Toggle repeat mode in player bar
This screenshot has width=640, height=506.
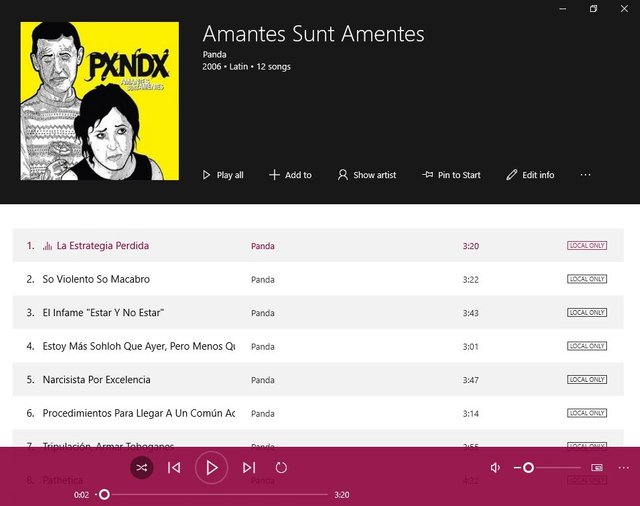point(281,468)
